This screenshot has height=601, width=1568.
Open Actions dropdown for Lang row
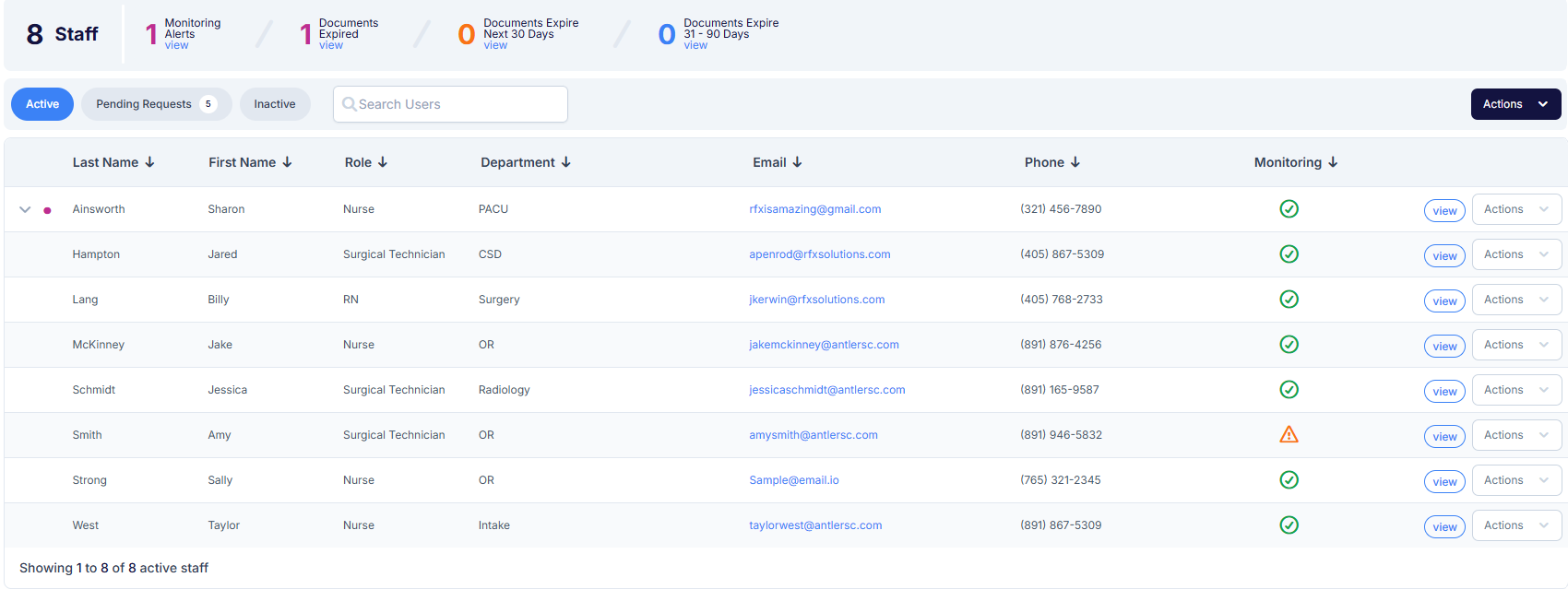click(1516, 300)
